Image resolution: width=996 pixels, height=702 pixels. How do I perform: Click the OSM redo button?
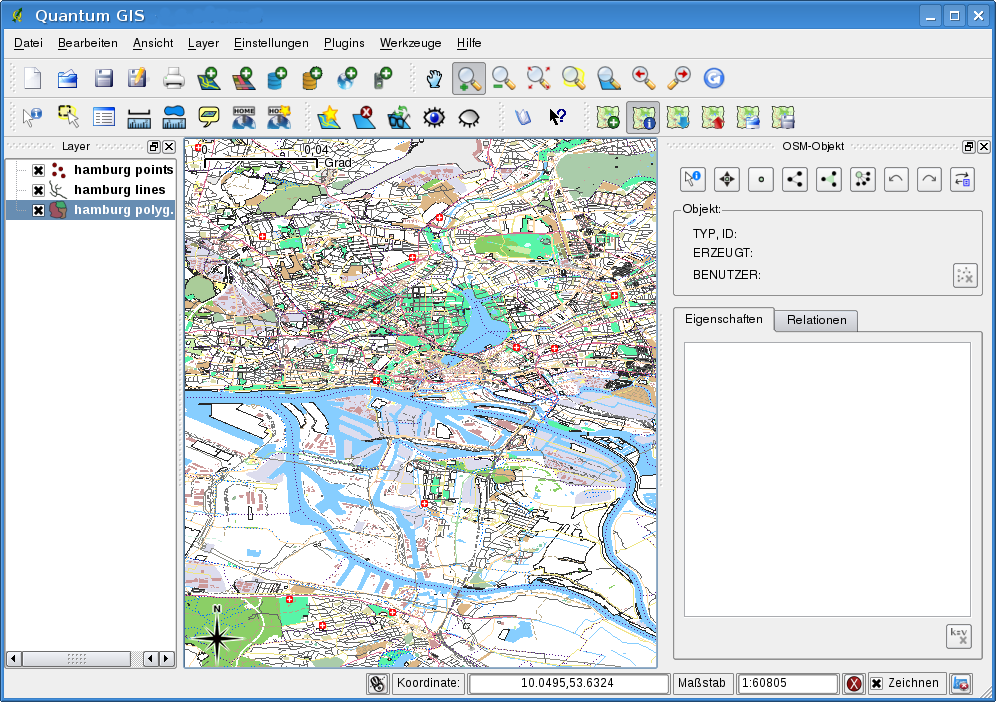coord(929,179)
